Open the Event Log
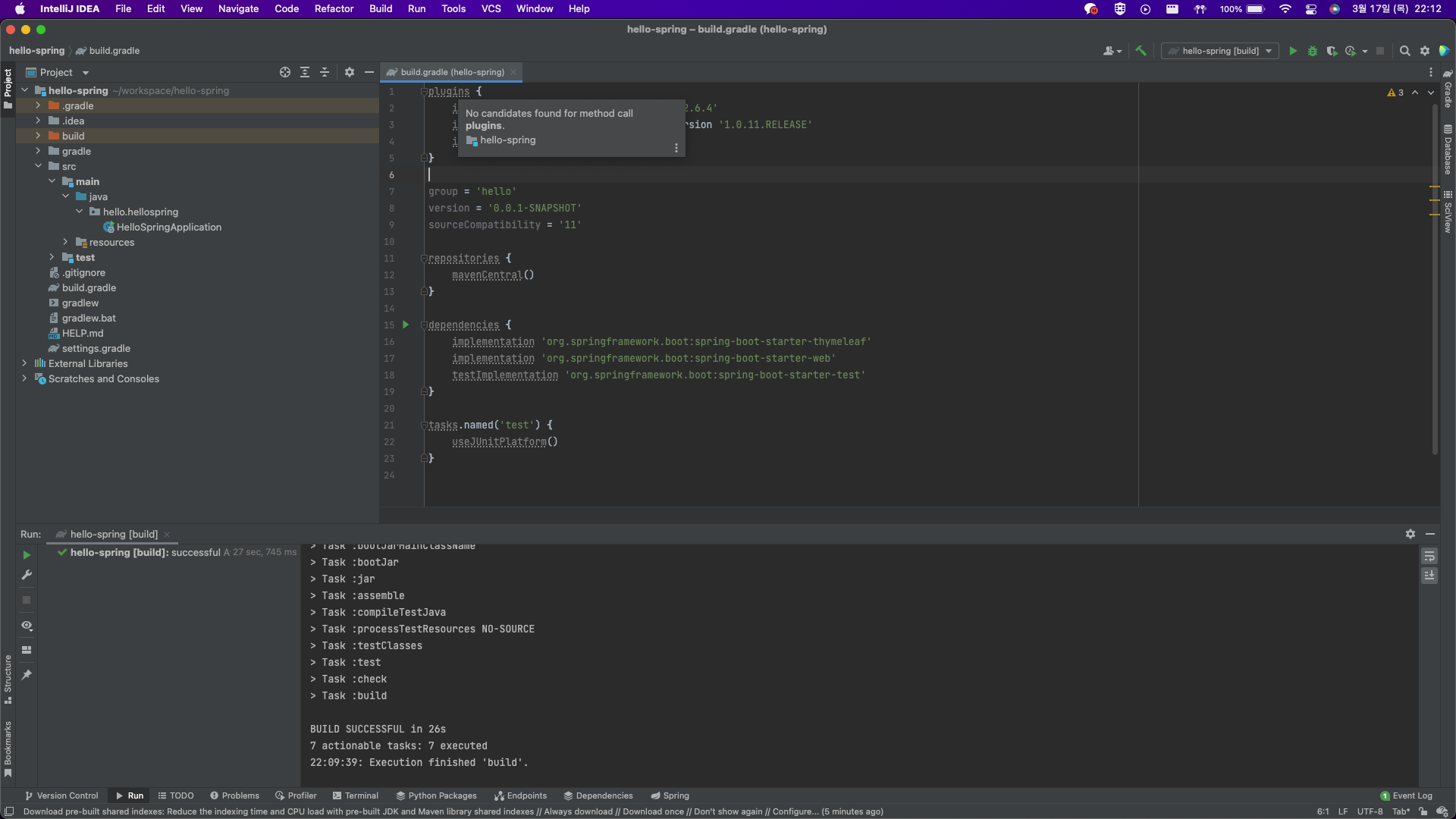 coord(1406,795)
